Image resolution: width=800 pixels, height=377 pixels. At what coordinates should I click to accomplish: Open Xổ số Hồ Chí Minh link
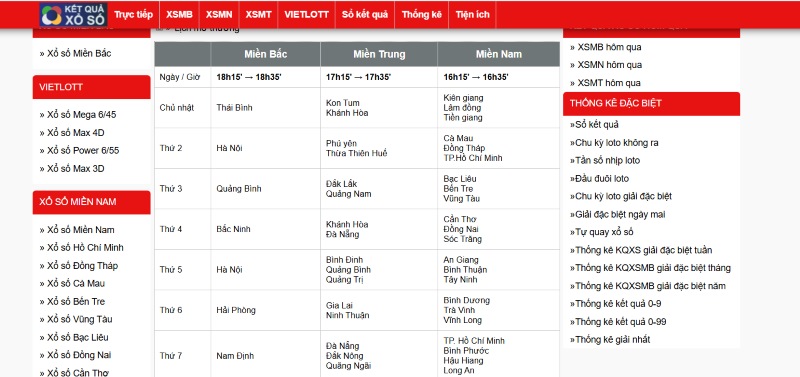82,247
